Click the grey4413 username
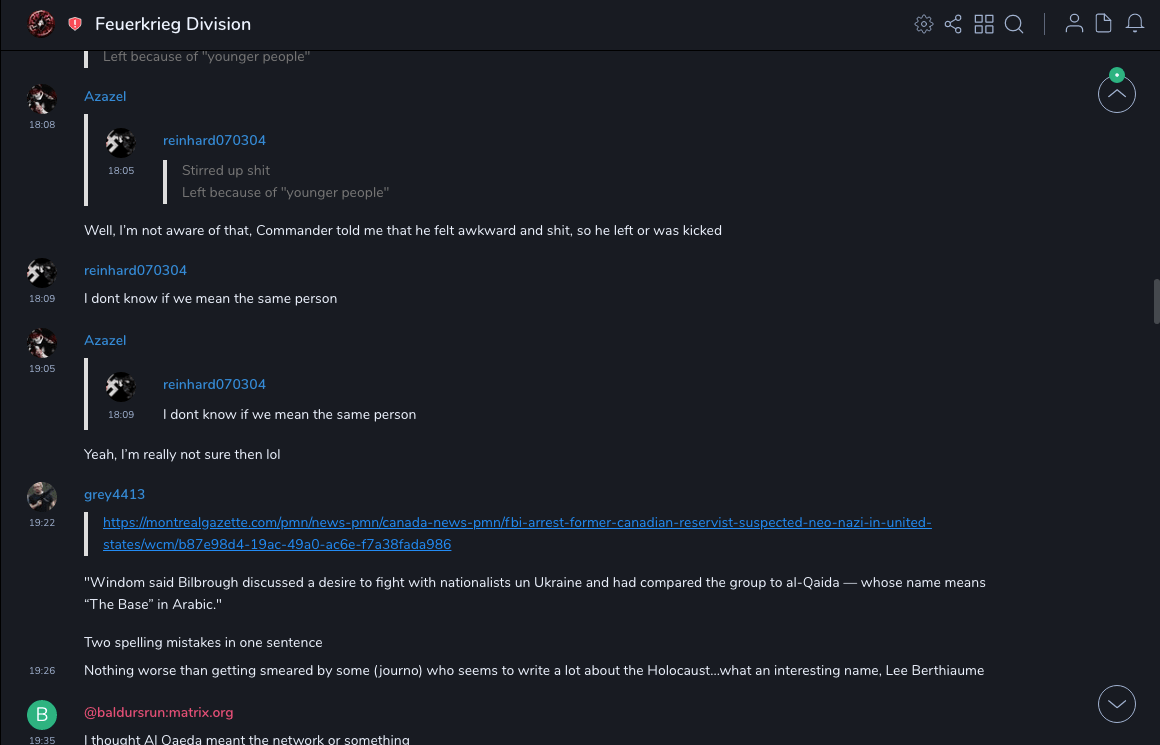 pos(114,494)
